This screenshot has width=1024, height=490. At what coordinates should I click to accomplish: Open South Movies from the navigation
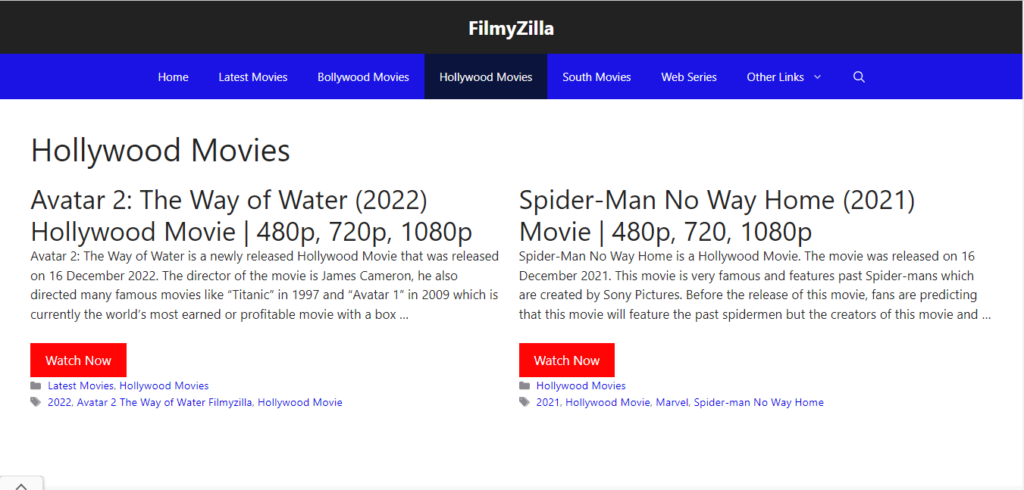[596, 77]
